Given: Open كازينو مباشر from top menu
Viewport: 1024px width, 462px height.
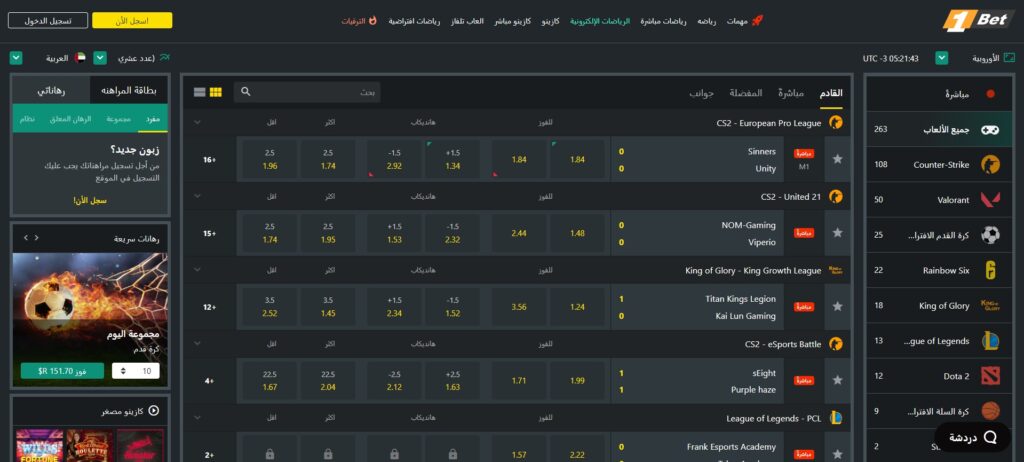Looking at the screenshot, I should (512, 21).
